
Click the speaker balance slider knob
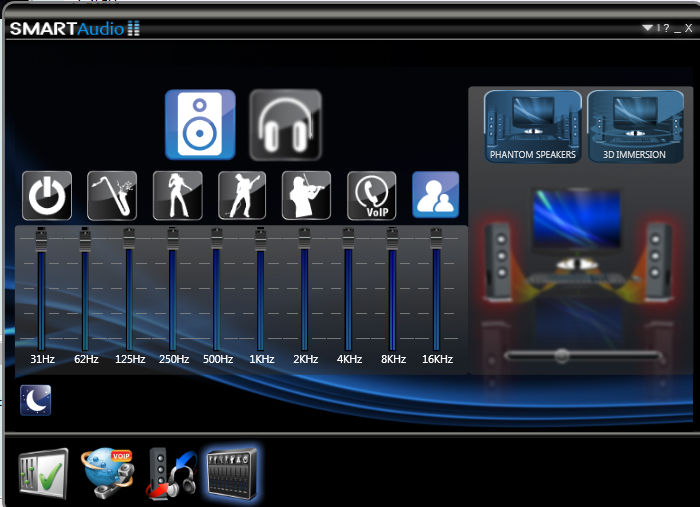(562, 356)
